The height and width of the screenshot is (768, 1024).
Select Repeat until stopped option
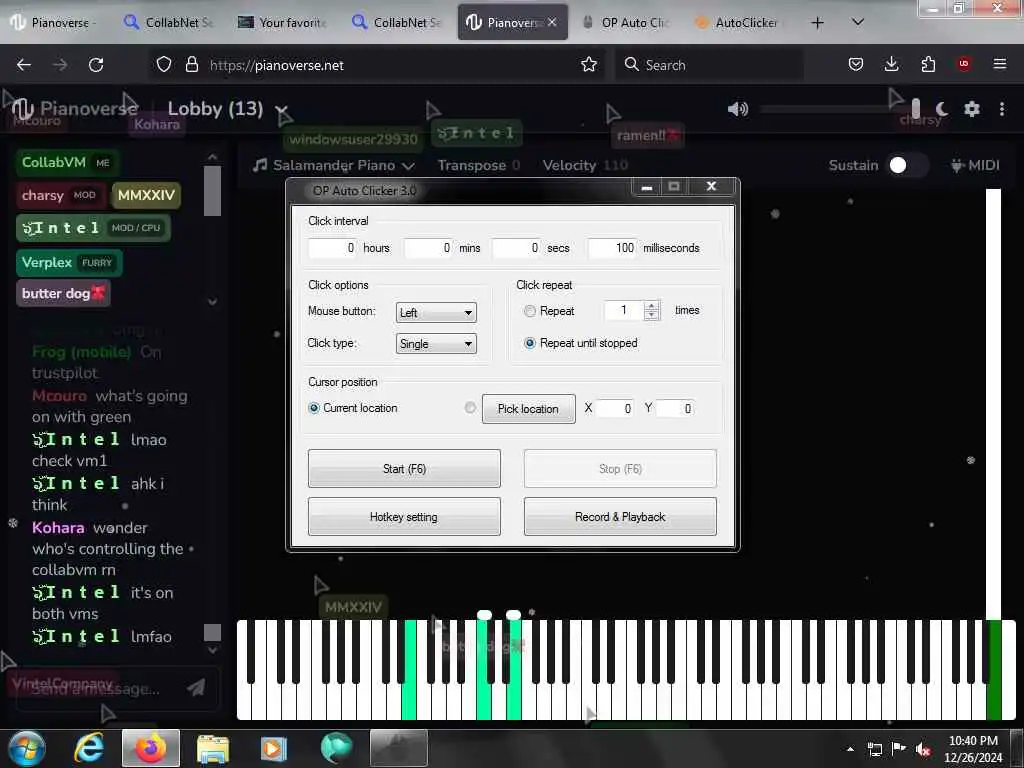coord(530,343)
